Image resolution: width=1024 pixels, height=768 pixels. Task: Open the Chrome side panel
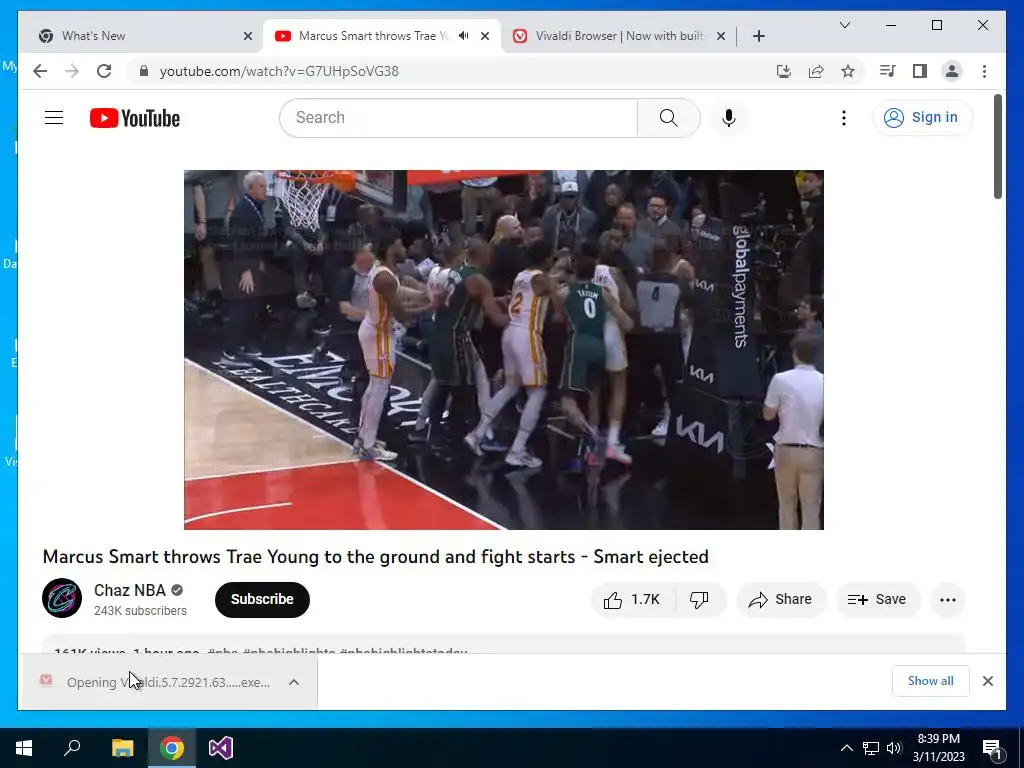coord(920,71)
